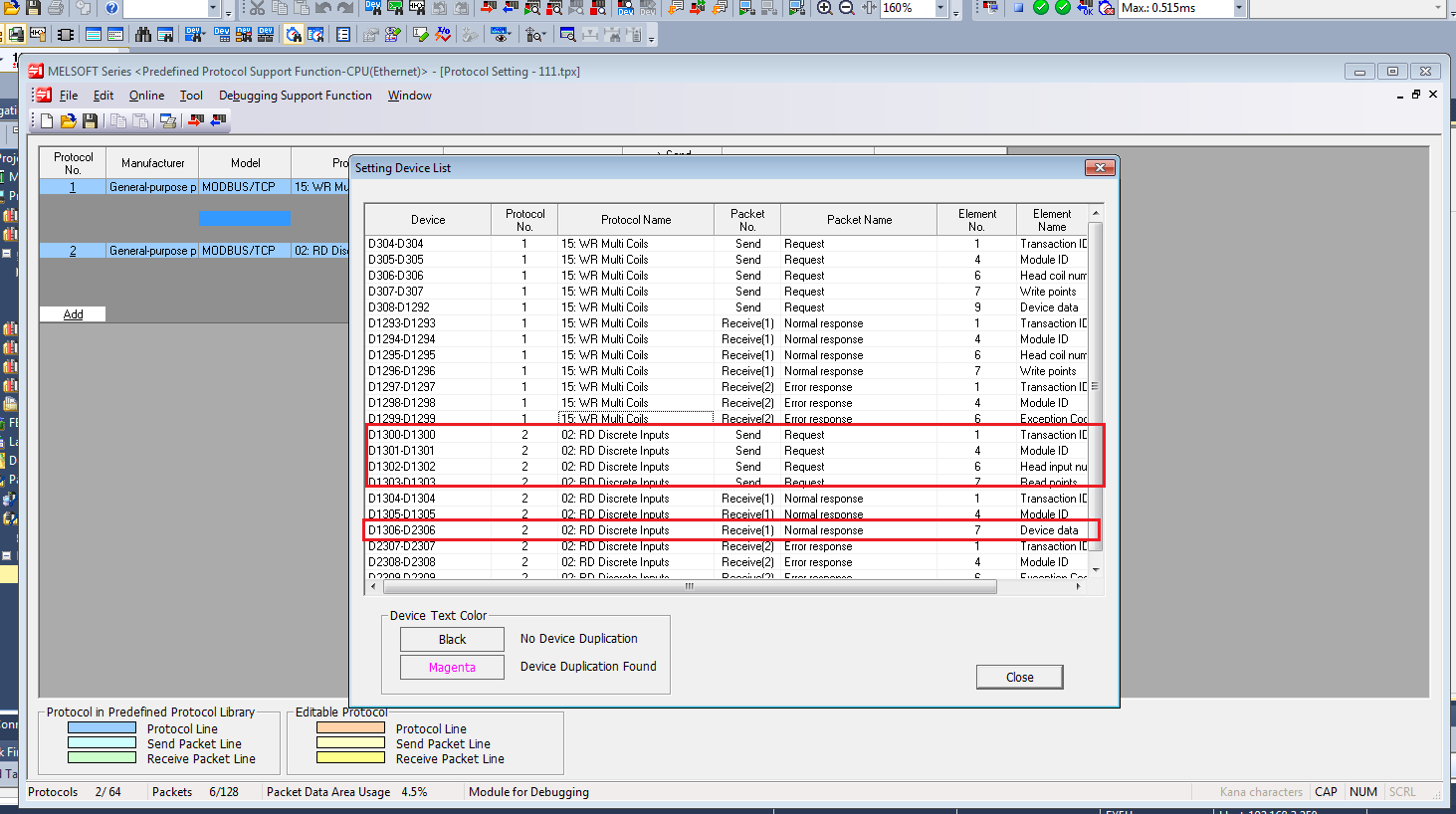Click the Read from module blue arrow icon
This screenshot has height=814, width=1456.
pos(218,120)
